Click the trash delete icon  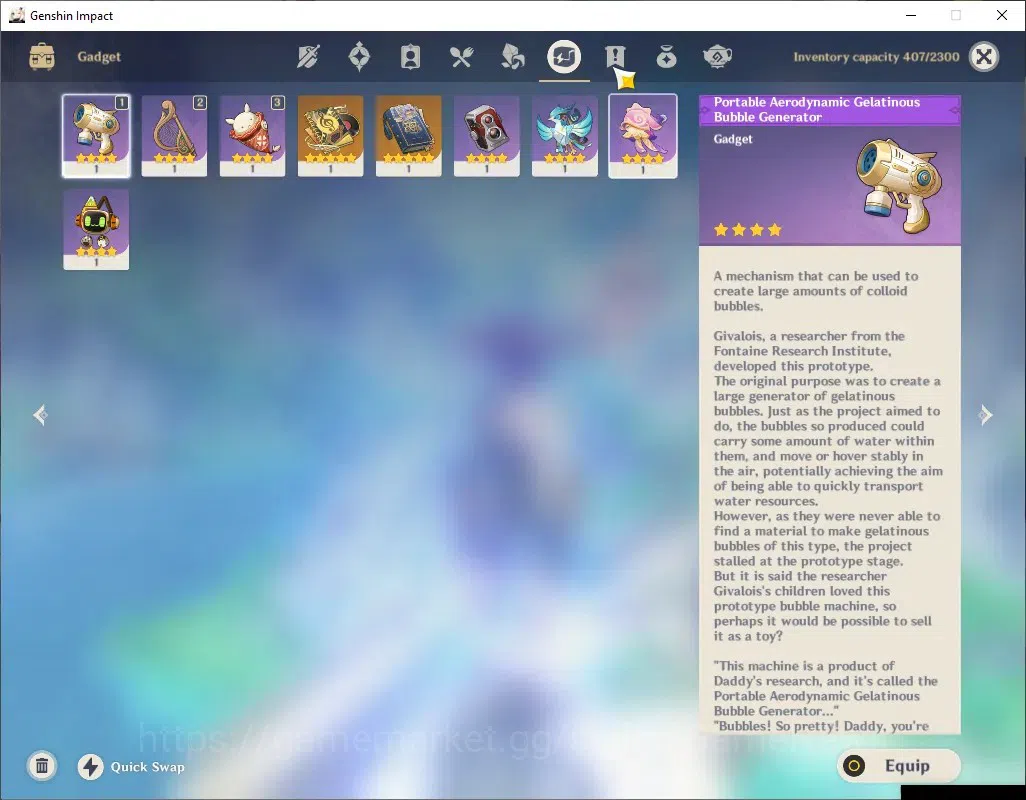pos(42,766)
